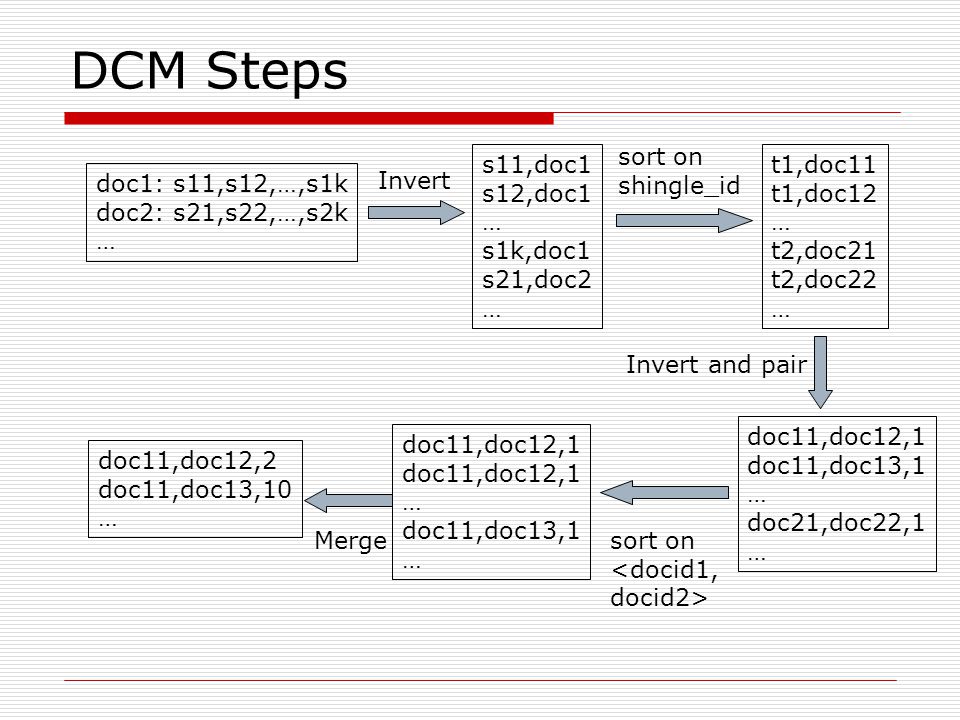
Task: Click the downward arrow beside Invert and pair
Action: 820,372
